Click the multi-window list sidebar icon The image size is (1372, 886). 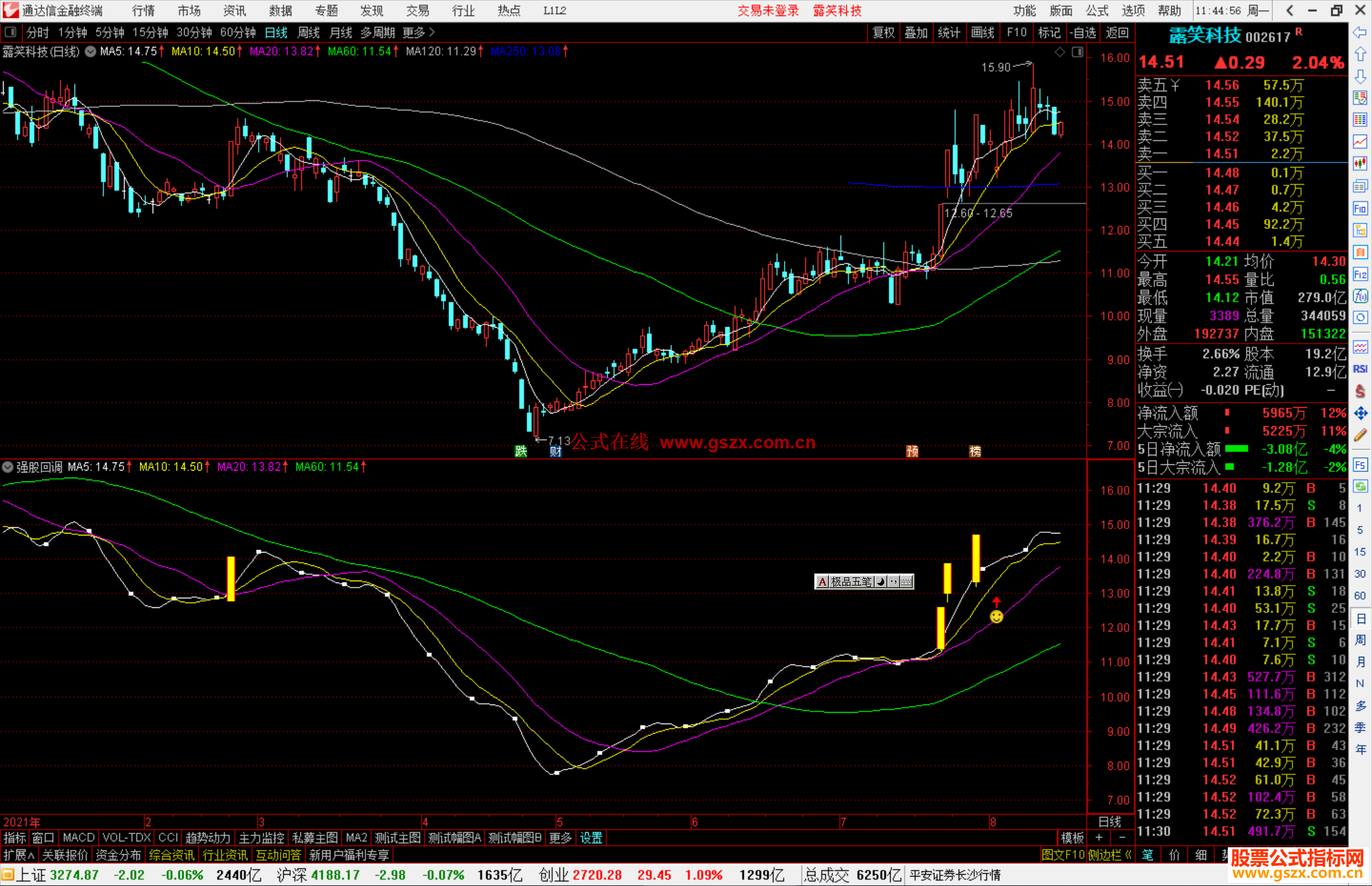pyautogui.click(x=1360, y=186)
